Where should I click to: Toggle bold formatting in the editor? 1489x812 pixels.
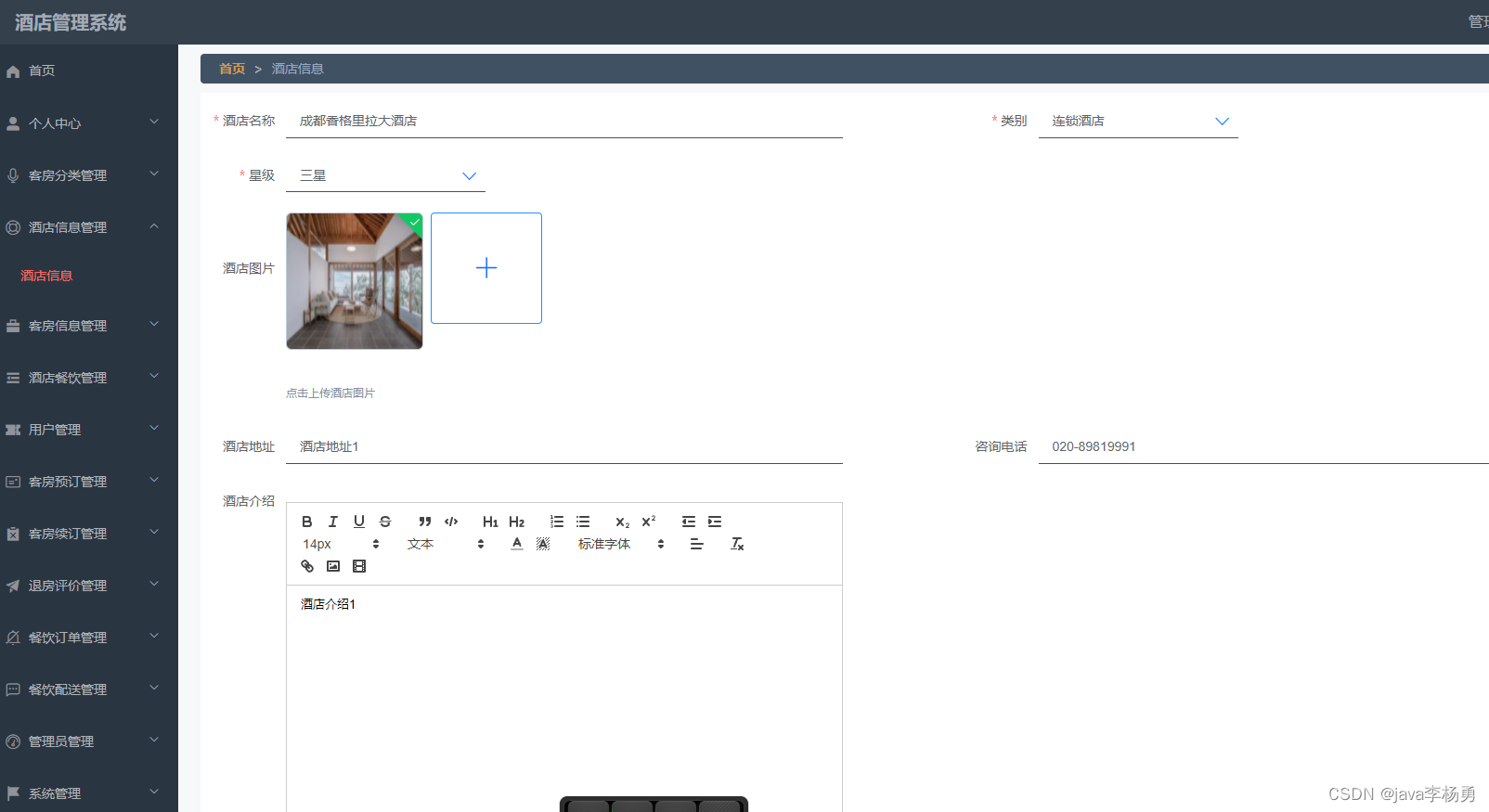pos(307,522)
